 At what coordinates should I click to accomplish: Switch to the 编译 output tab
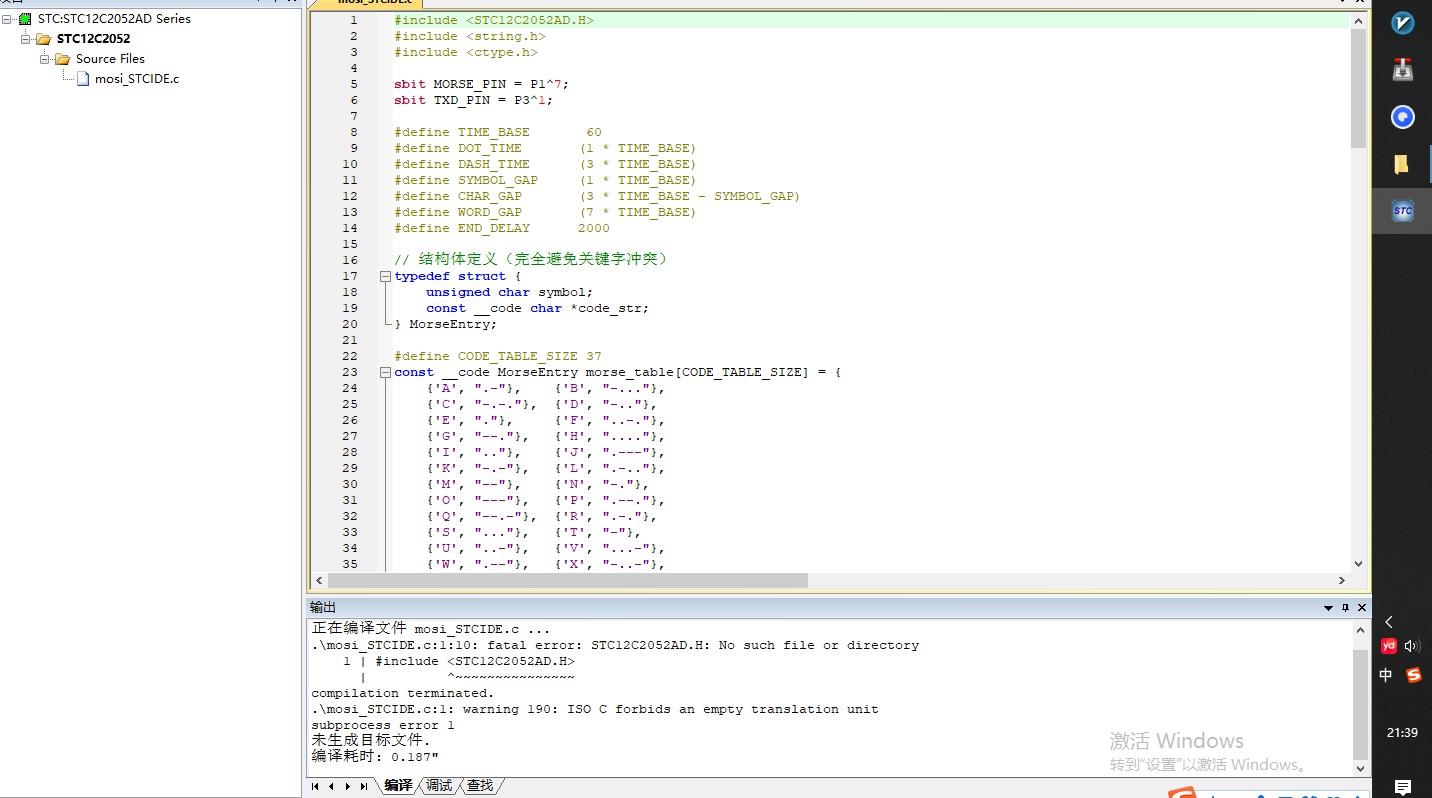(398, 786)
